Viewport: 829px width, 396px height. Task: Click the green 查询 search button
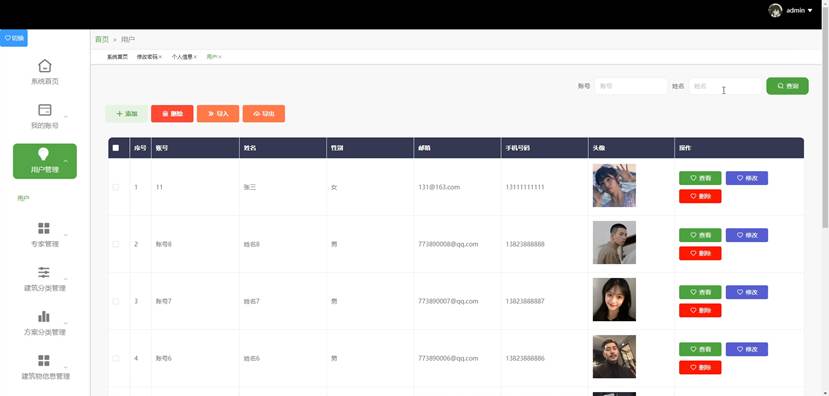coord(787,86)
